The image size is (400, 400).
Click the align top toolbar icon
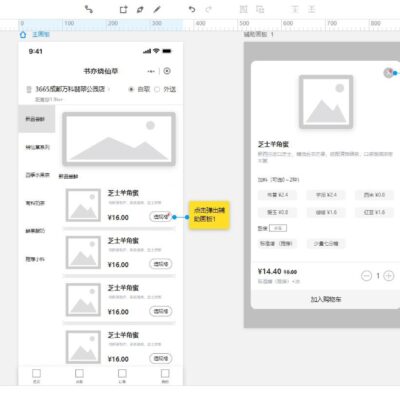[x=295, y=9]
